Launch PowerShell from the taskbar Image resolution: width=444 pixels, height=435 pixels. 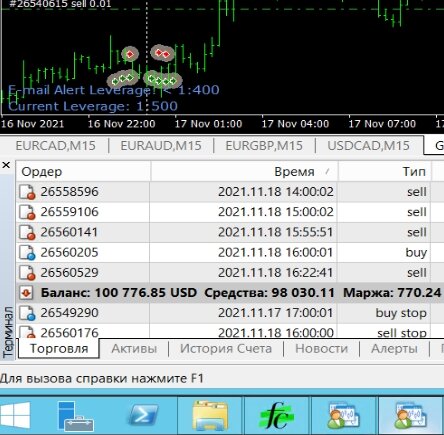point(144,416)
